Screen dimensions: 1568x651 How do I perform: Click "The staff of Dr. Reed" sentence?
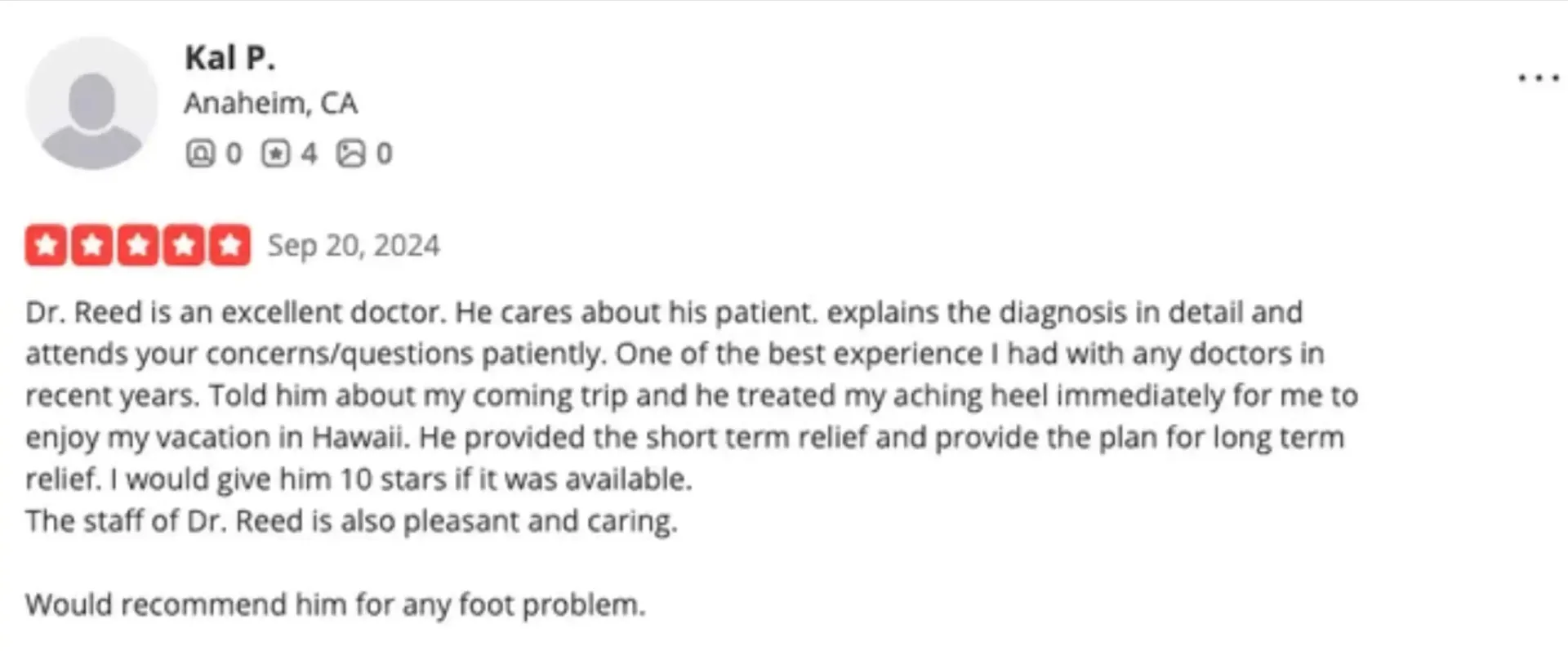pyautogui.click(x=351, y=521)
